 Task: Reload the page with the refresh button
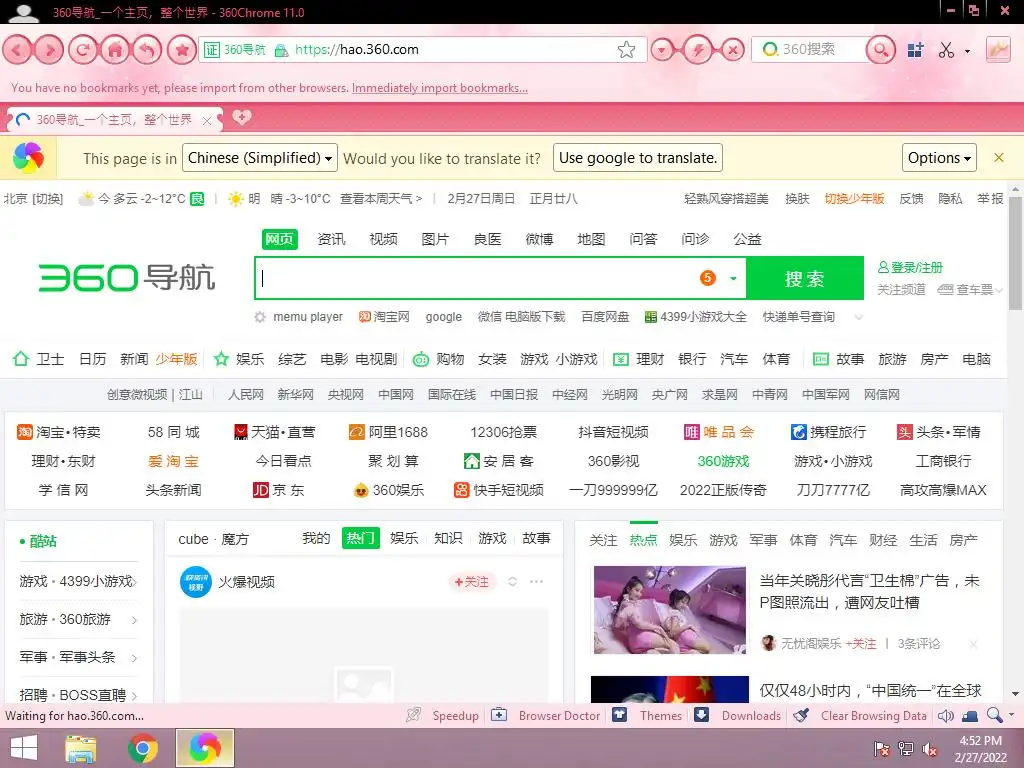83,50
